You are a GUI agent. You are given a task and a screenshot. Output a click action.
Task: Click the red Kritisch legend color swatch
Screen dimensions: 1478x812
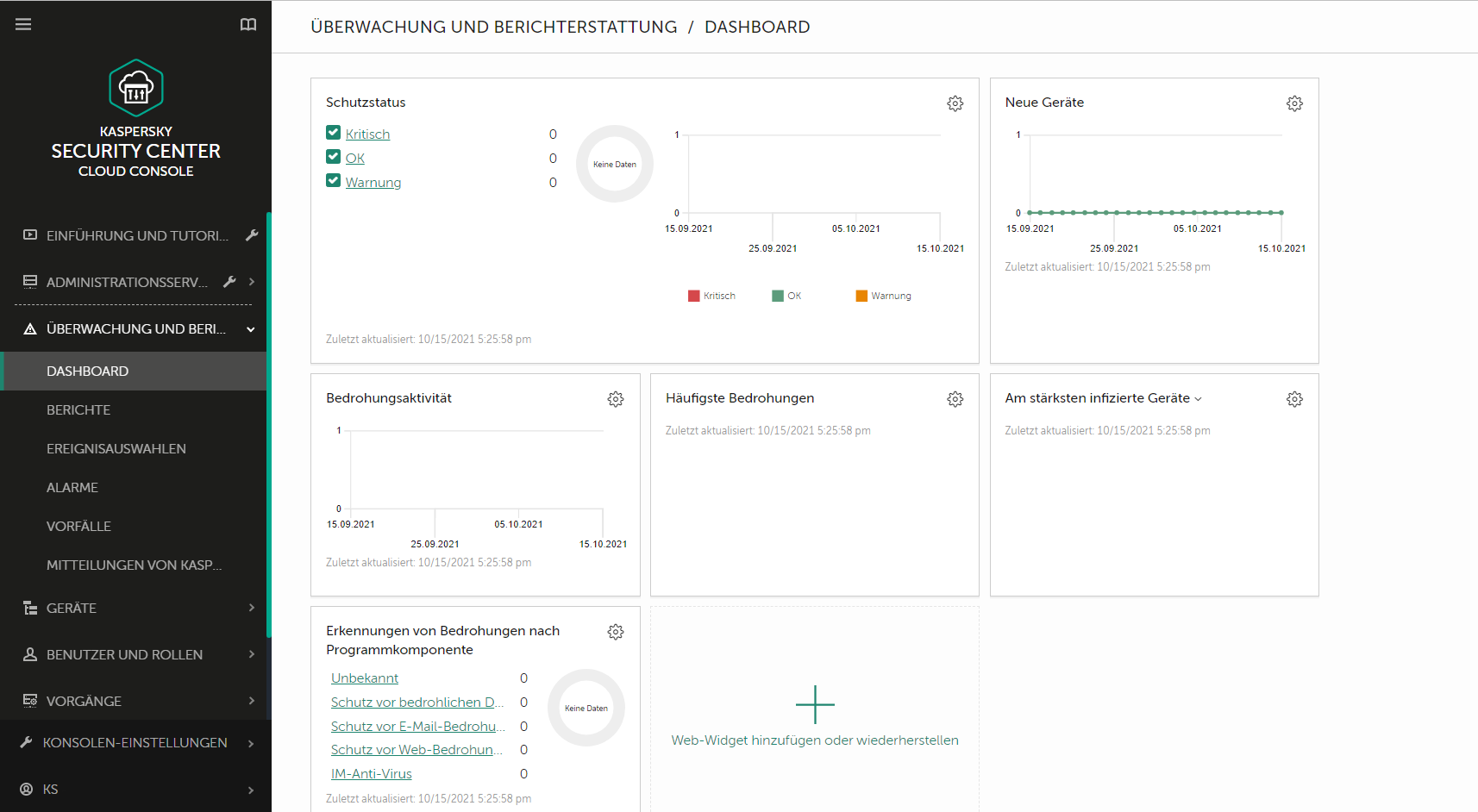[692, 295]
